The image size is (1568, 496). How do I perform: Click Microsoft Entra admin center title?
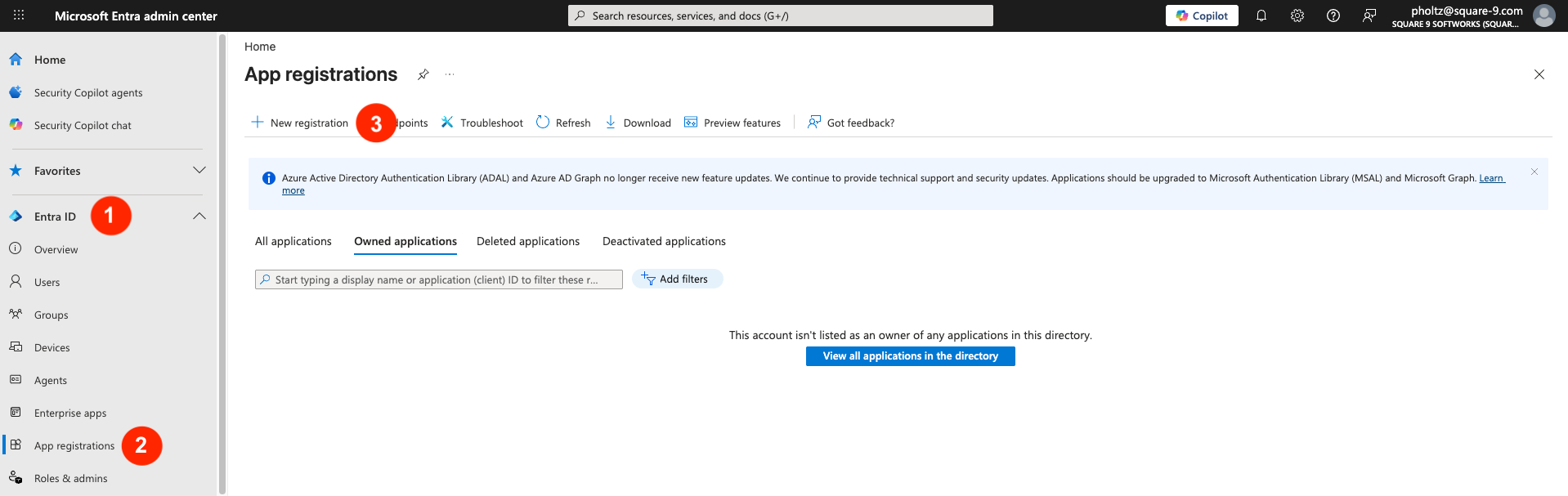click(x=136, y=16)
